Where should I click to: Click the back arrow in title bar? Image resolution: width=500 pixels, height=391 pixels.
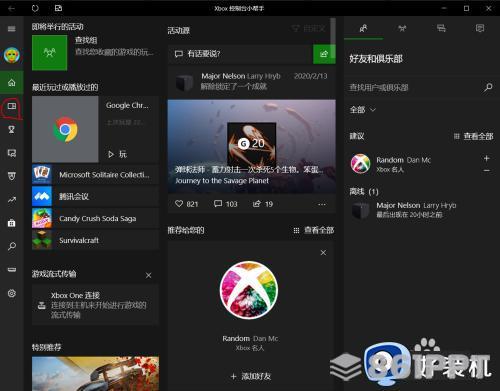click(x=11, y=8)
